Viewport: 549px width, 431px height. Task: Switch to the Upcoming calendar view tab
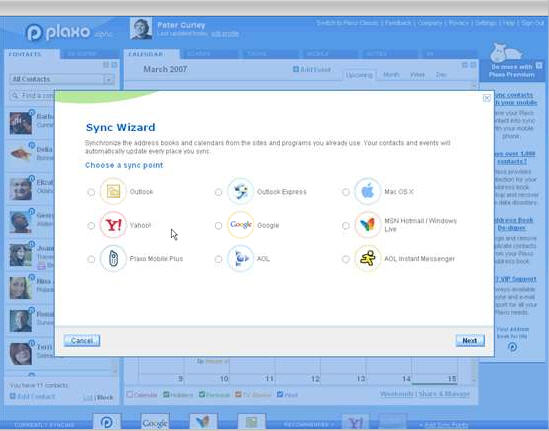[x=359, y=75]
